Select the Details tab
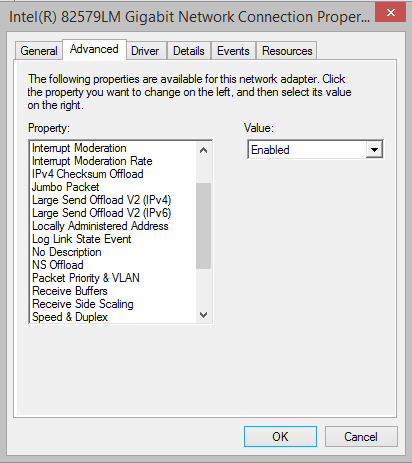Image resolution: width=412 pixels, height=463 pixels. point(189,51)
